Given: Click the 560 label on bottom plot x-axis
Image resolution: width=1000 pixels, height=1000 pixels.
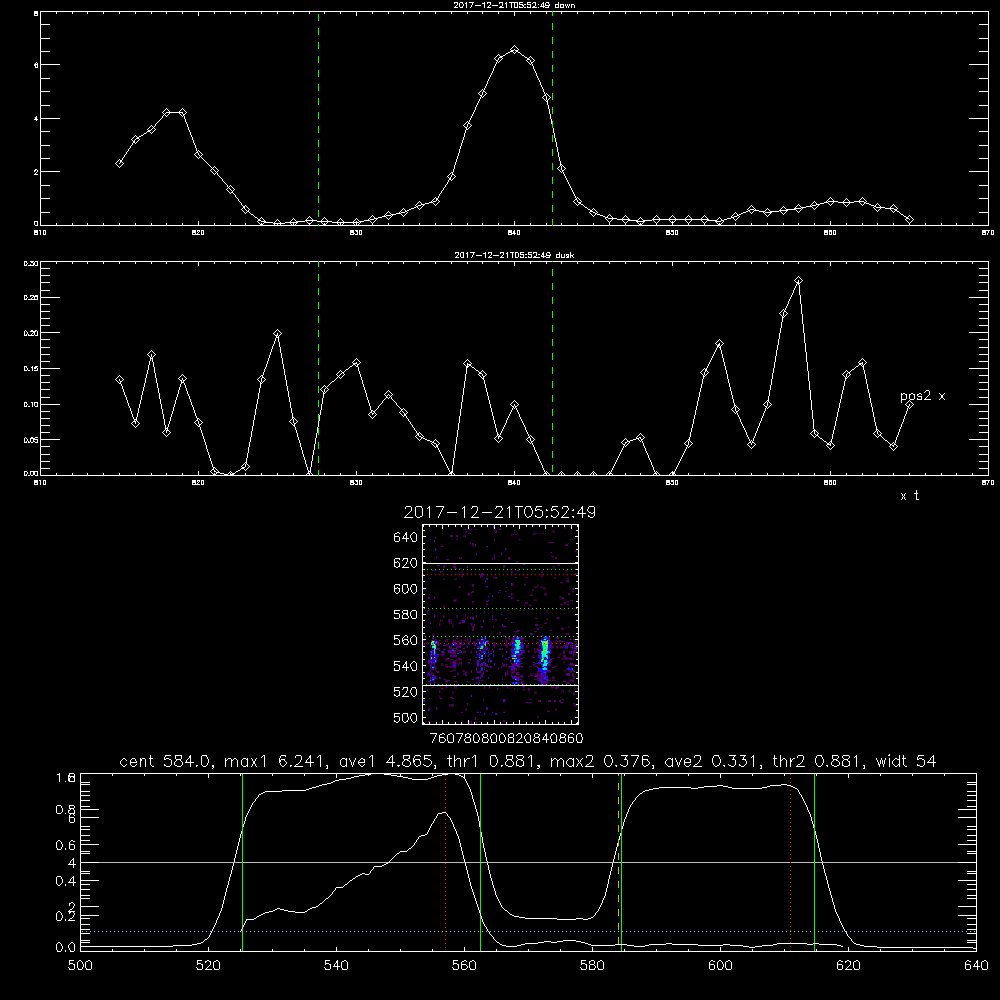Looking at the screenshot, I should point(464,966).
